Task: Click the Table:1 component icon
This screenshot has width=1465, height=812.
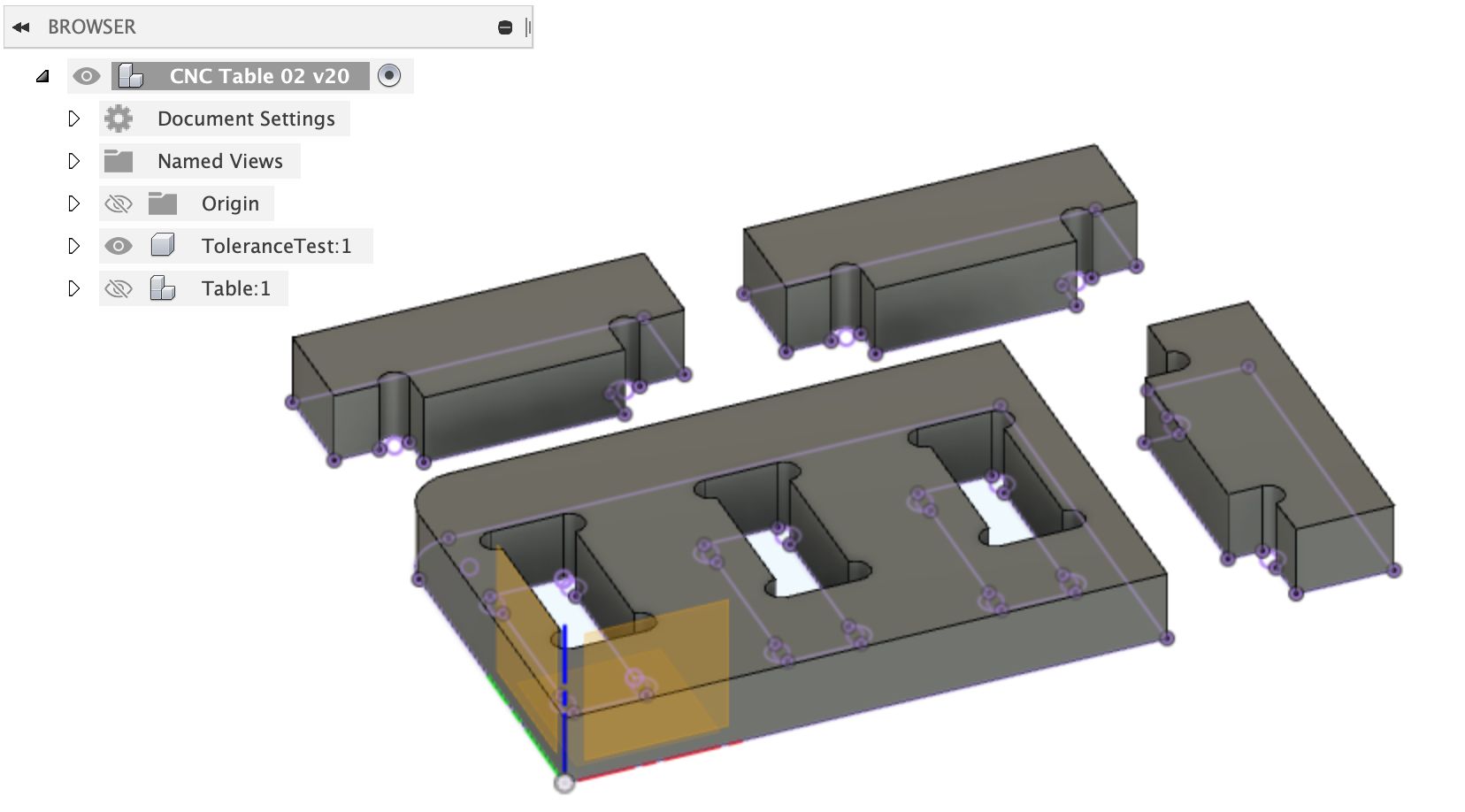Action: (x=163, y=287)
